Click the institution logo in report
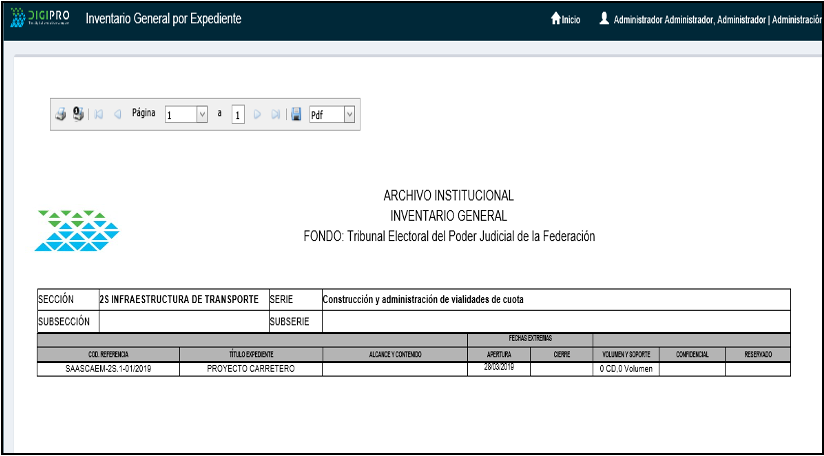 [76, 231]
